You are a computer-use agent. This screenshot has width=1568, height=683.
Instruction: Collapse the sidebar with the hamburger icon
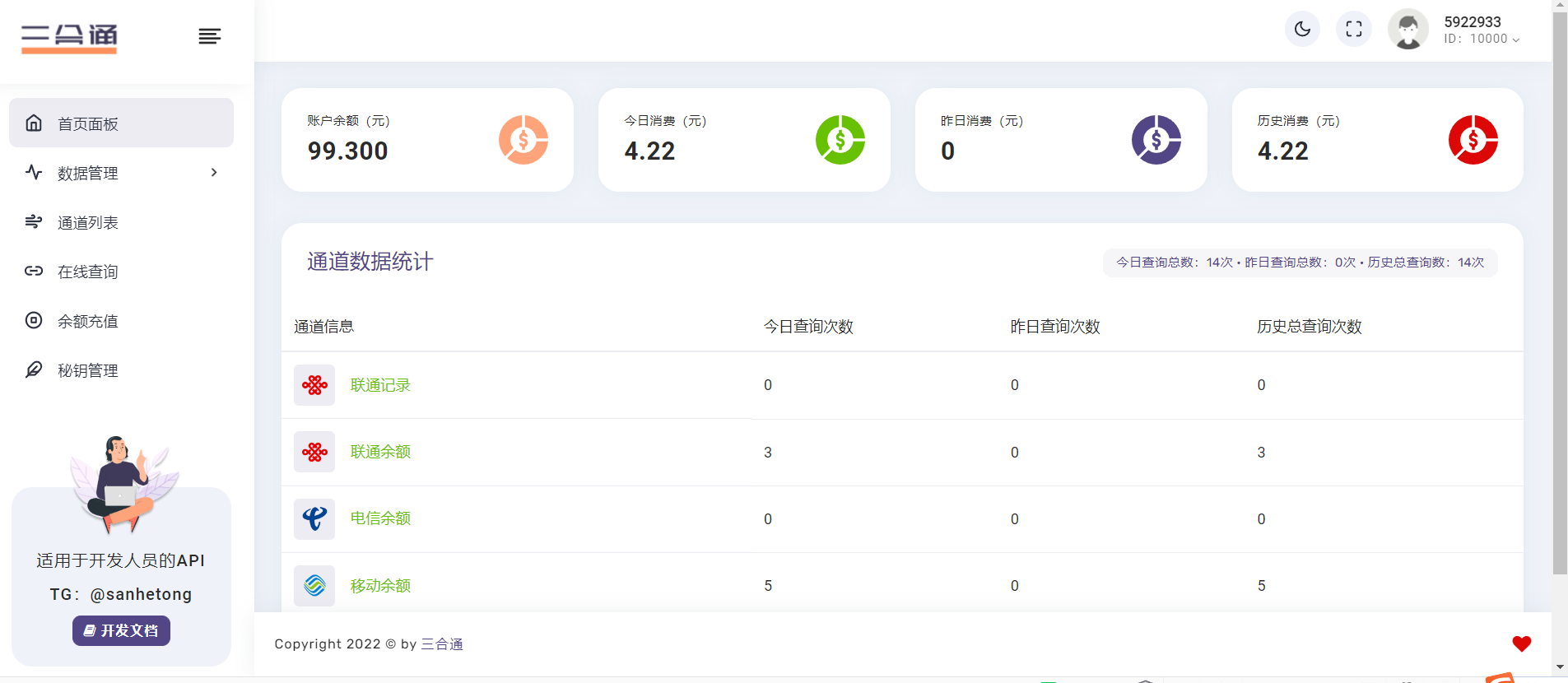[209, 36]
